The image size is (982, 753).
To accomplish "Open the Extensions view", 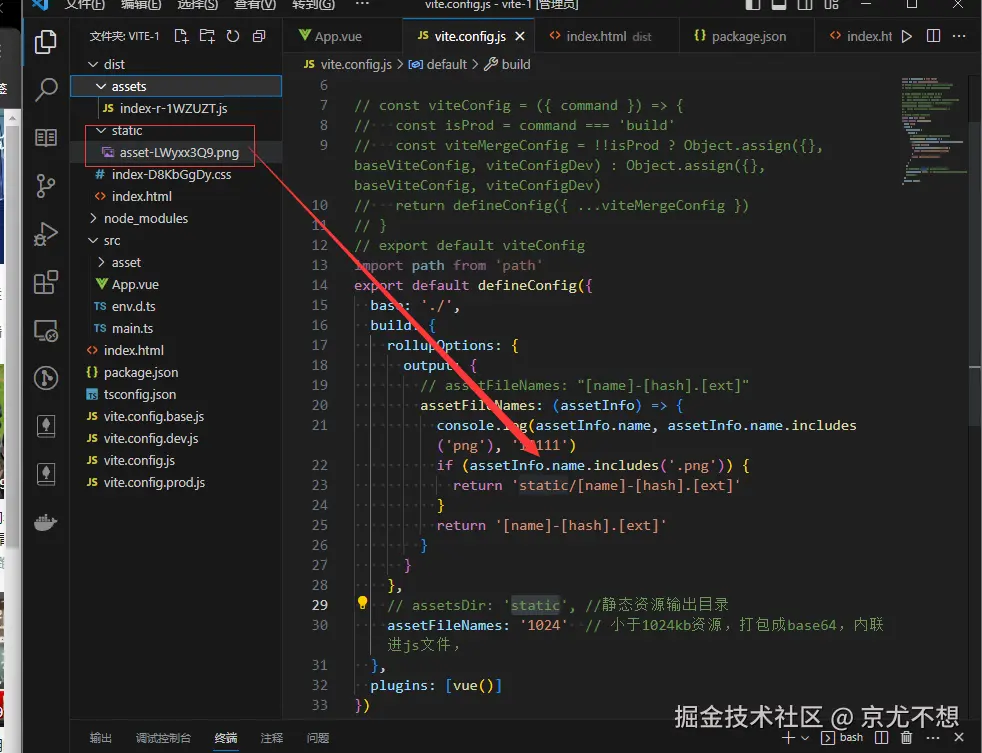I will 46,282.
